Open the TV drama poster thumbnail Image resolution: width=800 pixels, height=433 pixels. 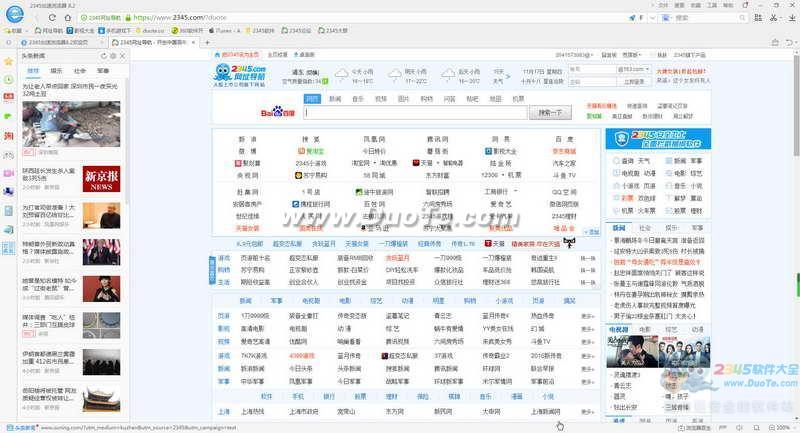pos(632,352)
